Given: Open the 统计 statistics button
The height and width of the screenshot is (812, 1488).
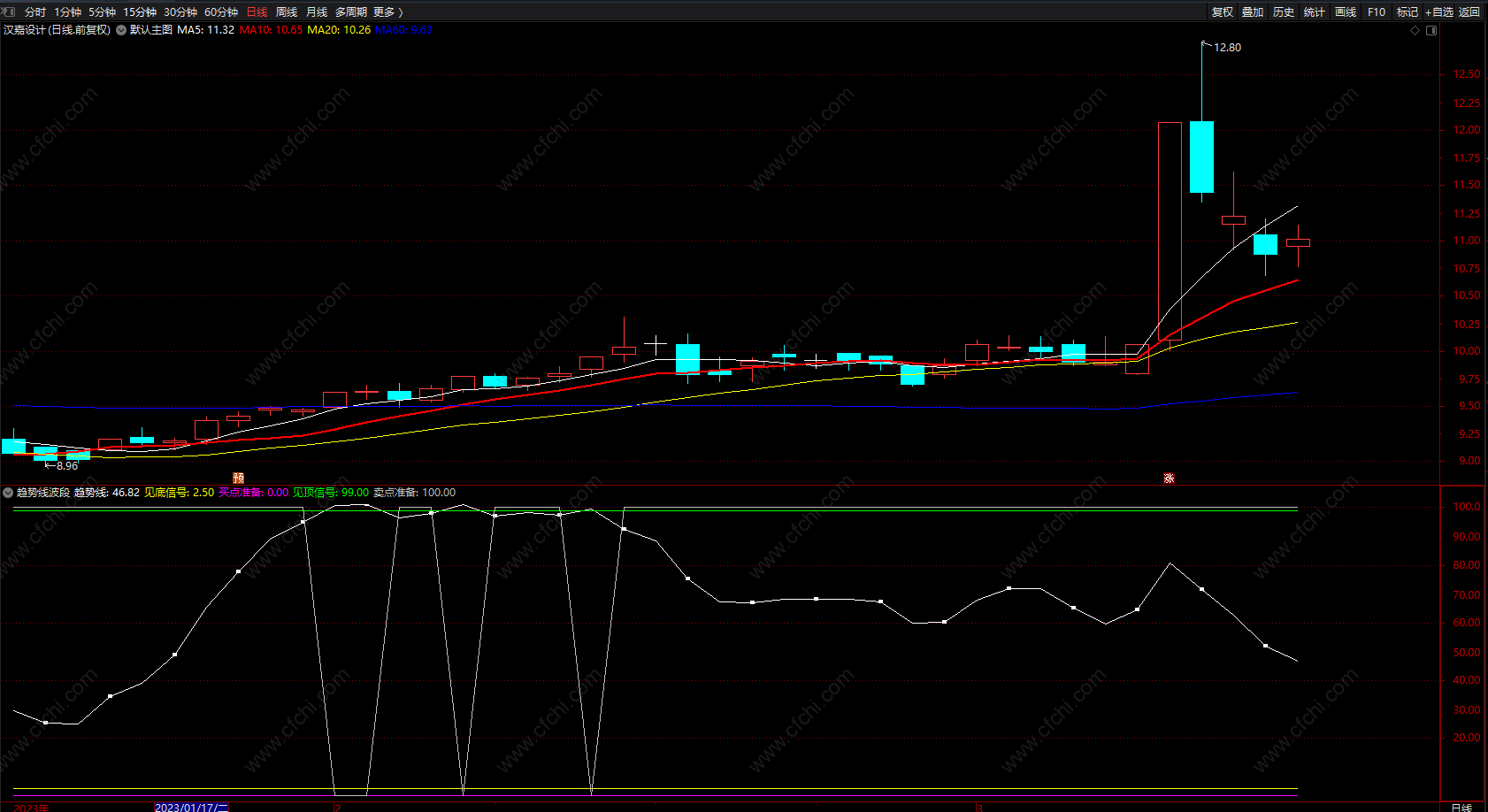Looking at the screenshot, I should [x=1315, y=12].
